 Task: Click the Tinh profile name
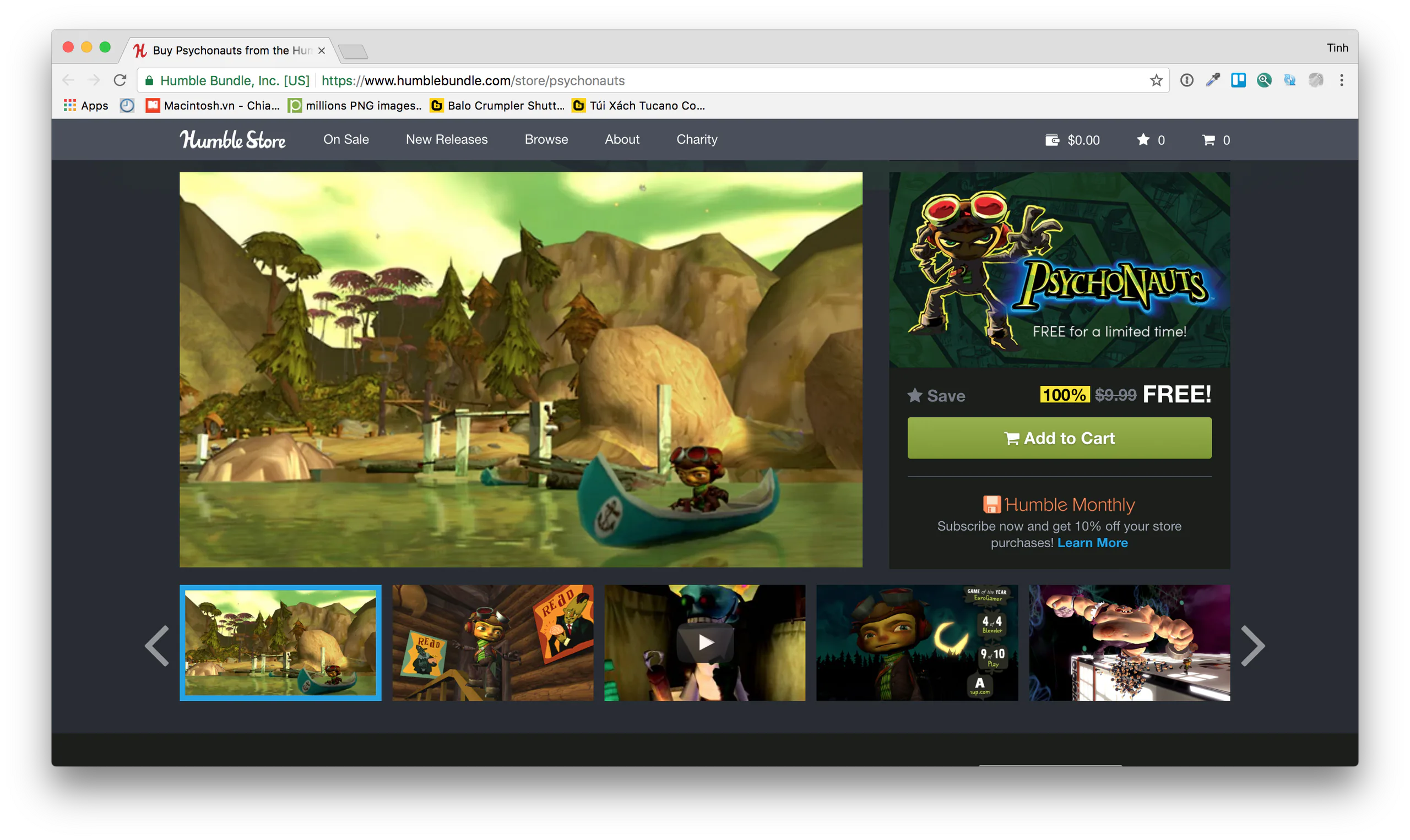click(1337, 47)
